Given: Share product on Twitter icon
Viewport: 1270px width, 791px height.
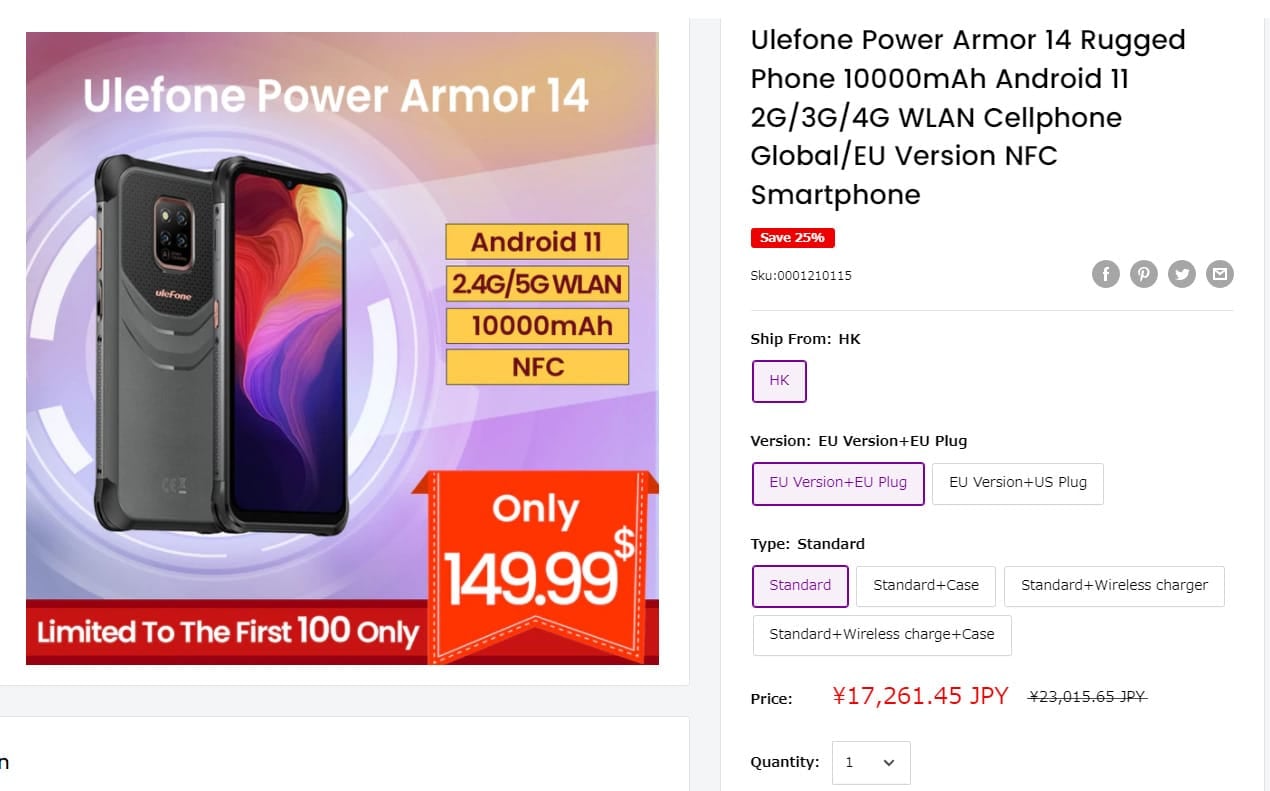Looking at the screenshot, I should [1182, 274].
